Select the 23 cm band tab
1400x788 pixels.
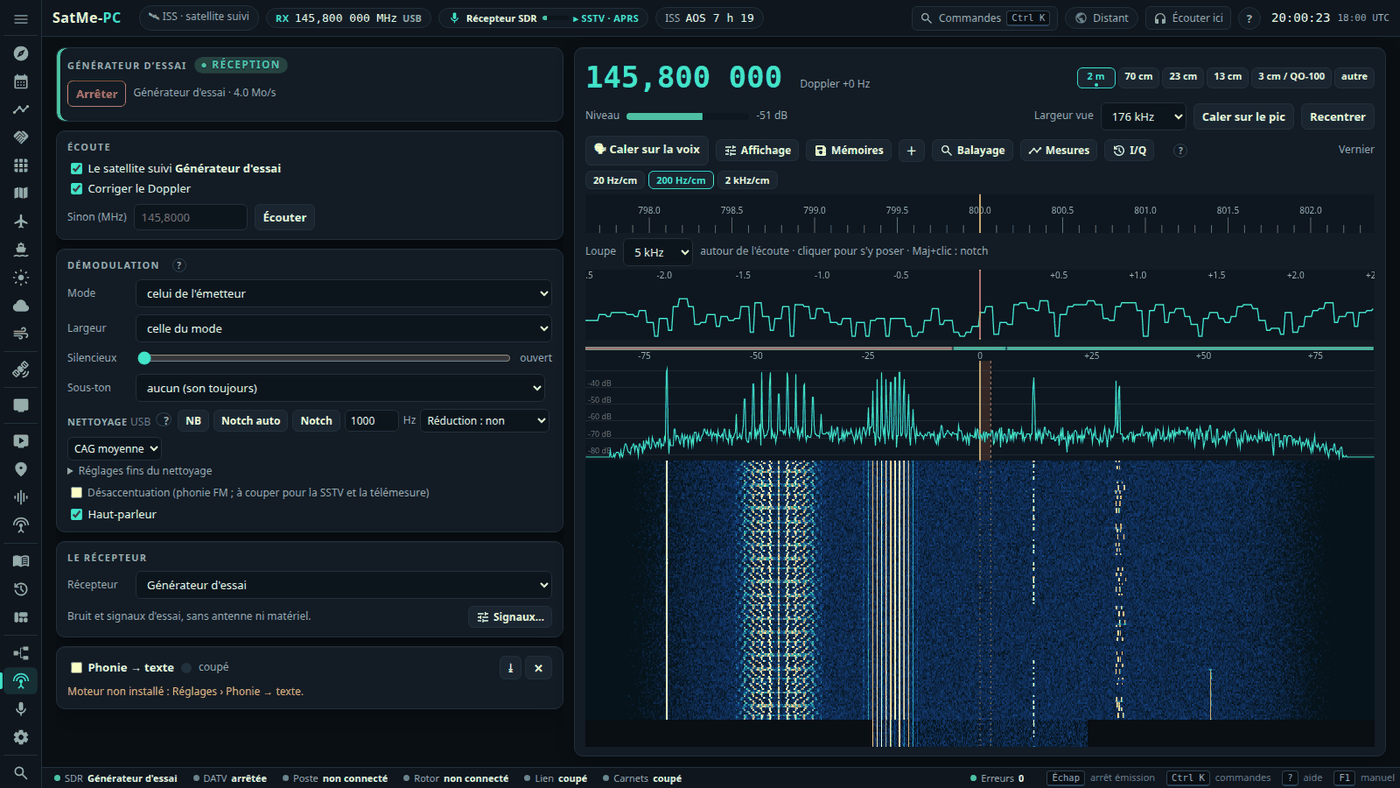(1183, 77)
